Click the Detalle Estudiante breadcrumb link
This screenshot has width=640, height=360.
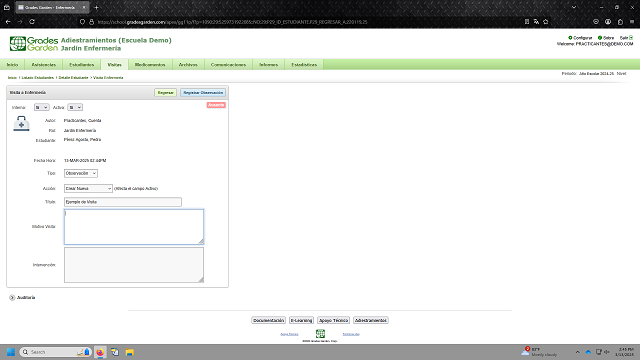pyautogui.click(x=73, y=78)
